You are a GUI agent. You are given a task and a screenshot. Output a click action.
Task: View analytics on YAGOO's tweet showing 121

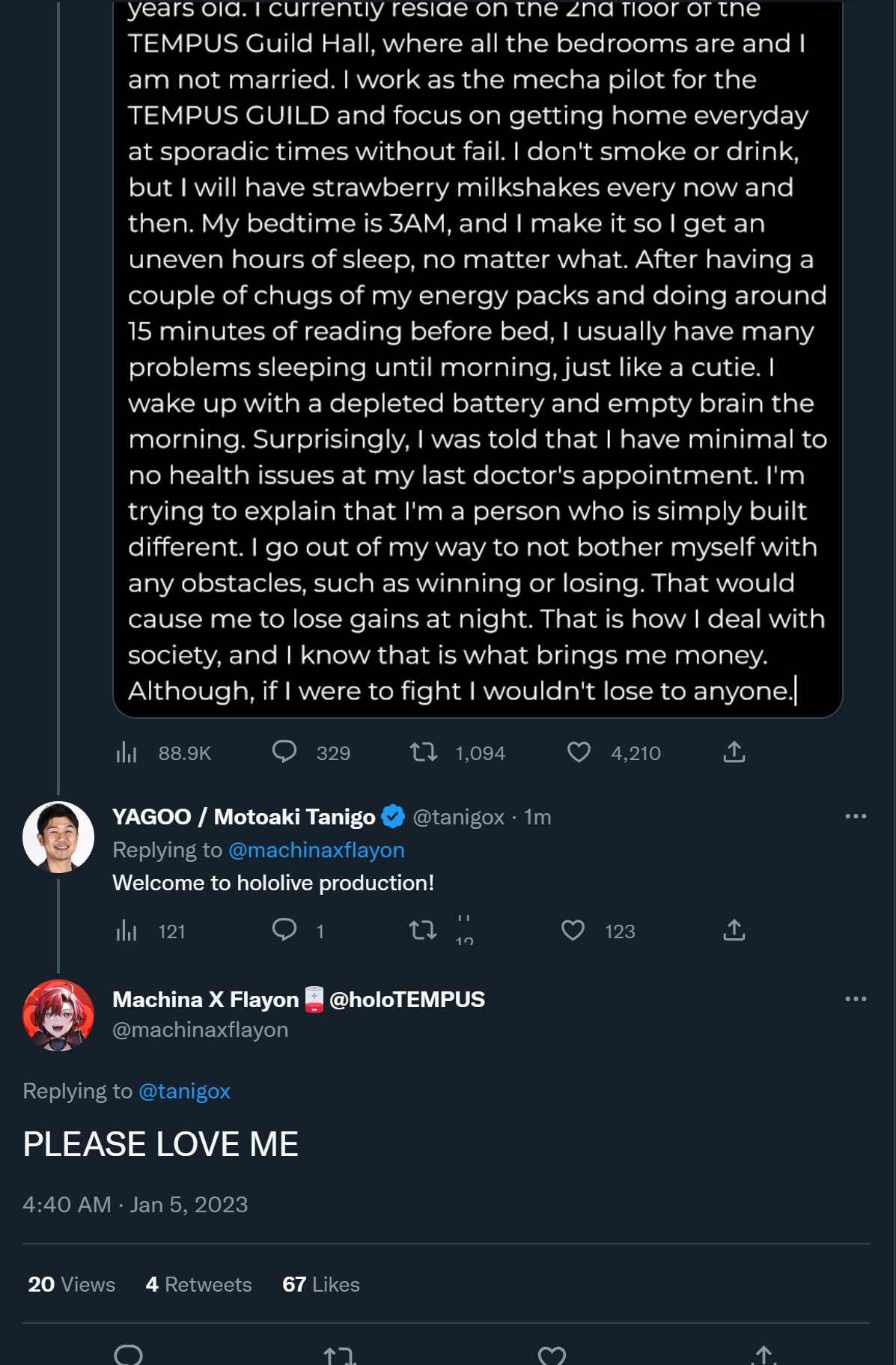127,931
